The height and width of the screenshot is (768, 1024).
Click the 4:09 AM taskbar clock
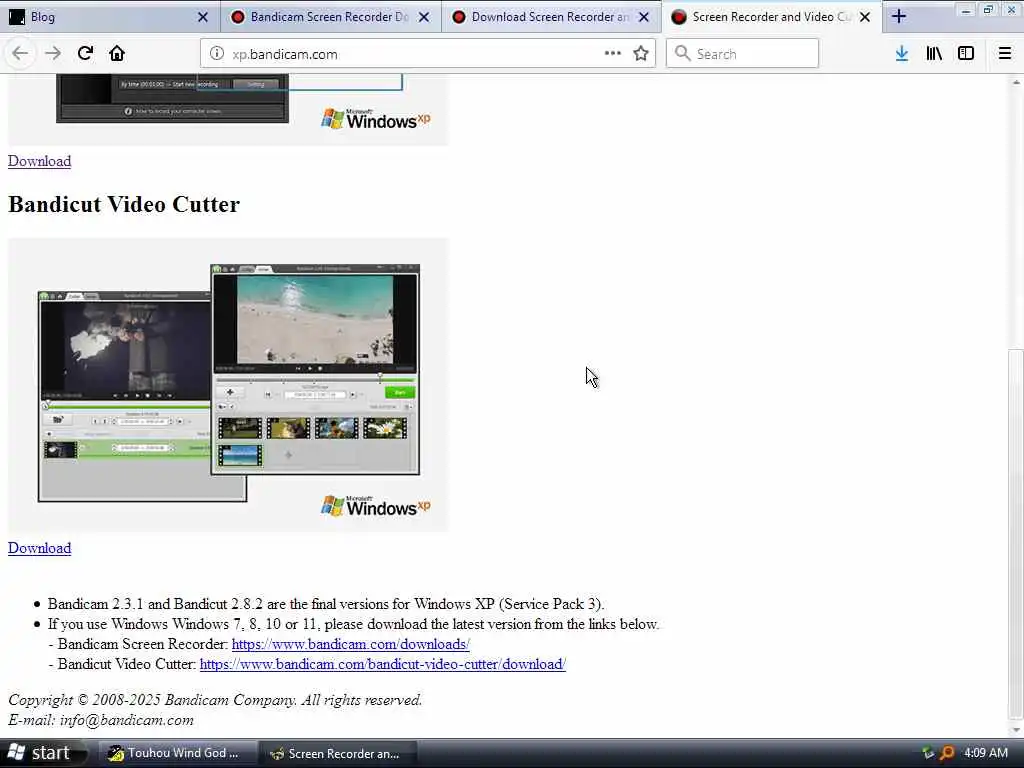(986, 753)
